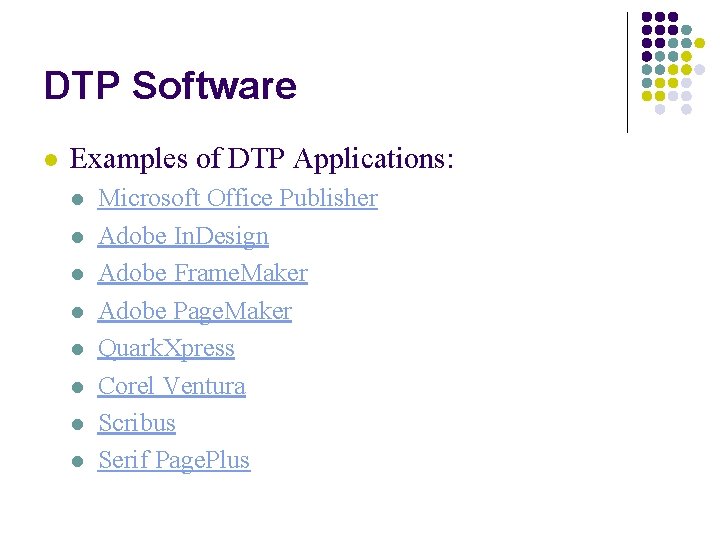Select the DTP Software slide title
The height and width of the screenshot is (540, 720).
point(170,85)
